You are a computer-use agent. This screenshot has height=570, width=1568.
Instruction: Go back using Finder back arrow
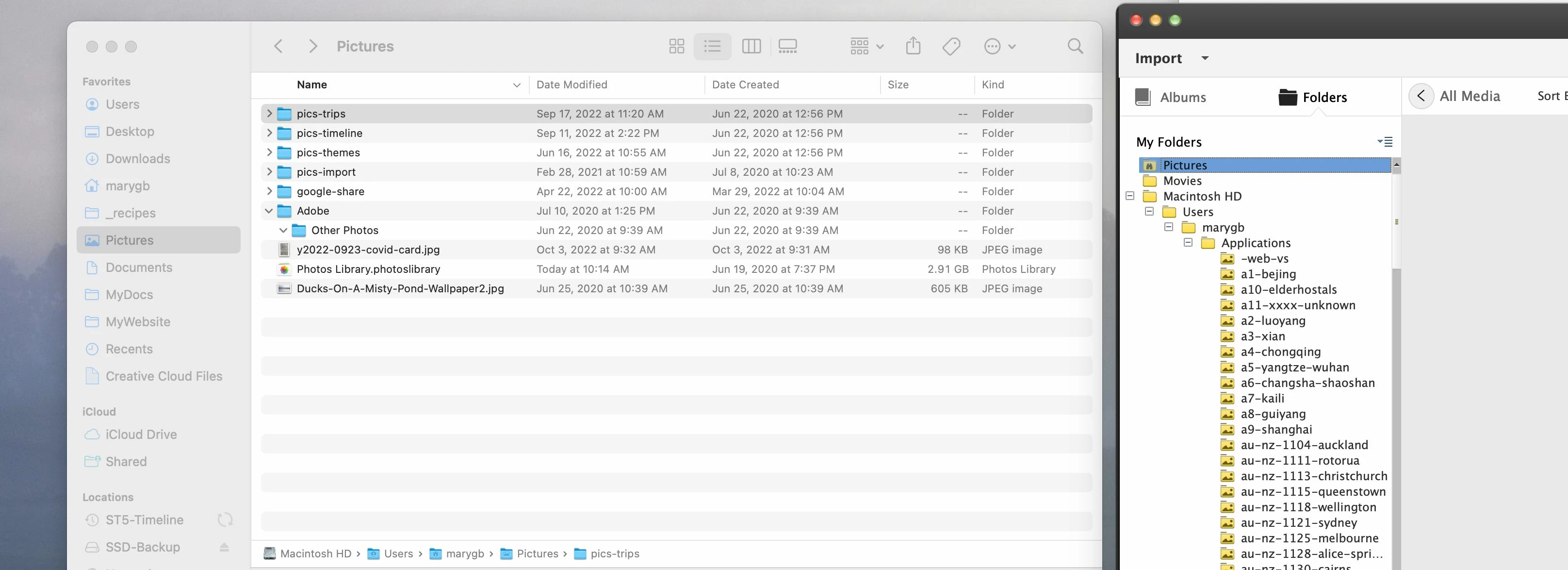pos(278,46)
